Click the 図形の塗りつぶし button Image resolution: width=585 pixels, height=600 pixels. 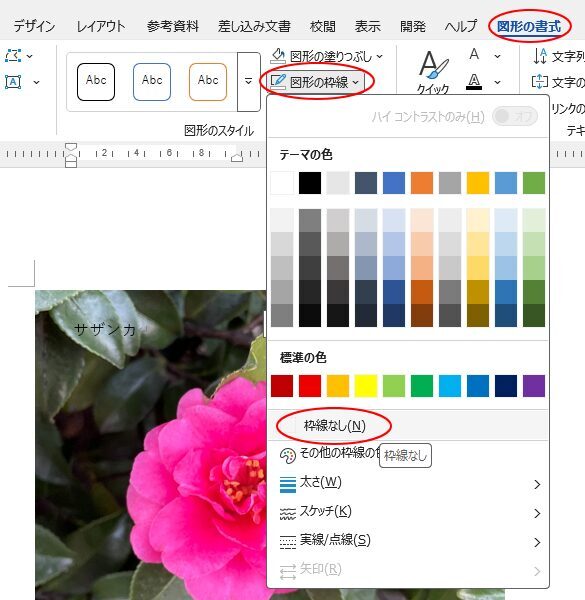point(326,56)
